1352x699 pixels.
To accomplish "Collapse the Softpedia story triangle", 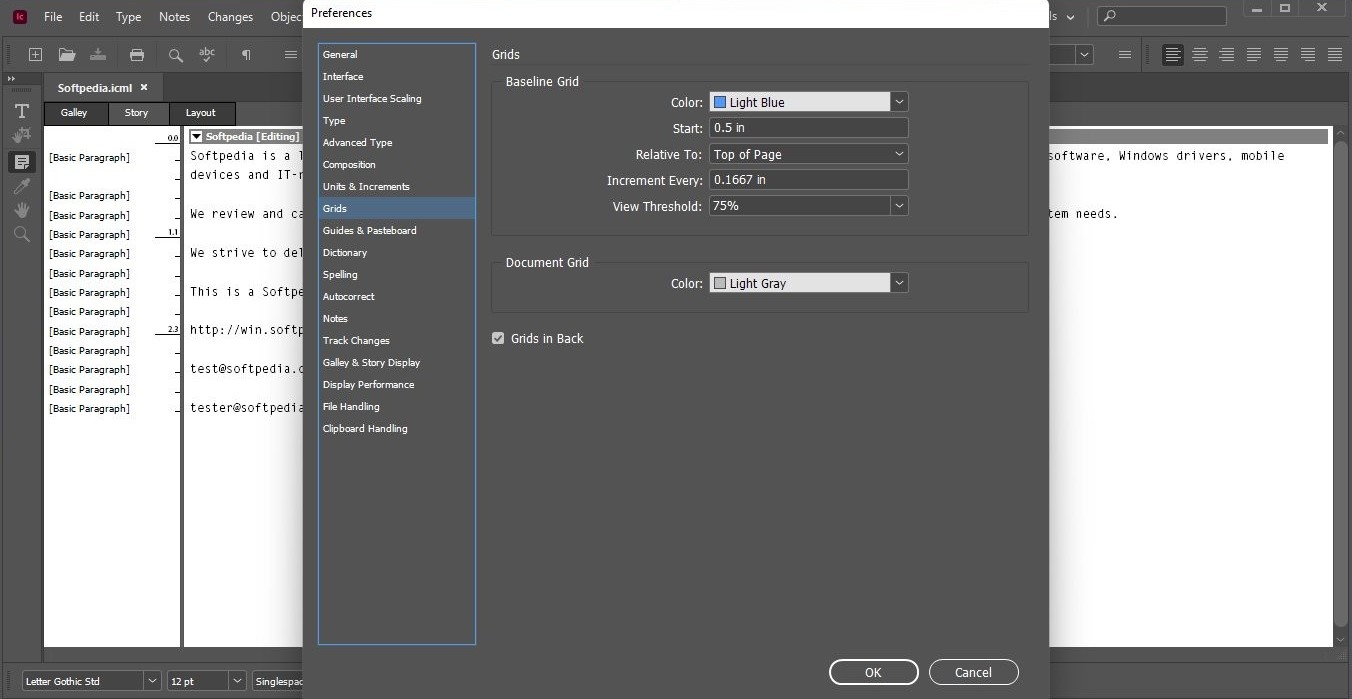I will (x=197, y=137).
